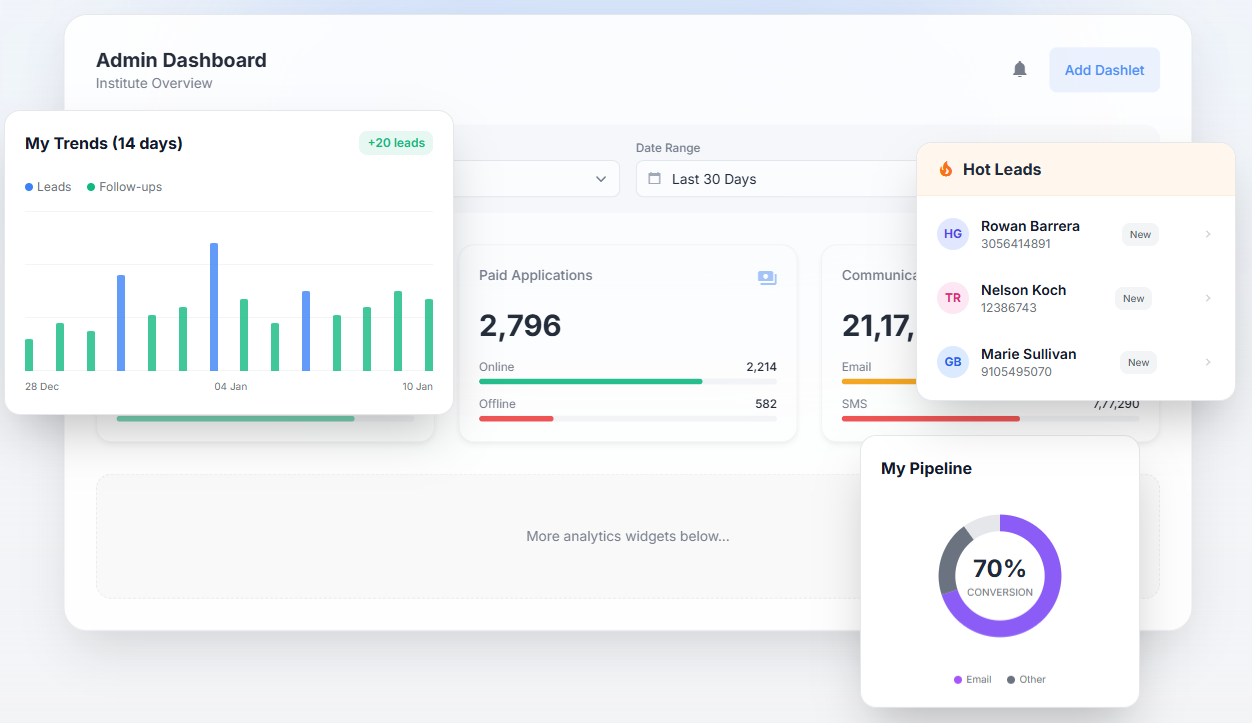Click the GB avatar for Marie Sullivan

click(x=953, y=362)
